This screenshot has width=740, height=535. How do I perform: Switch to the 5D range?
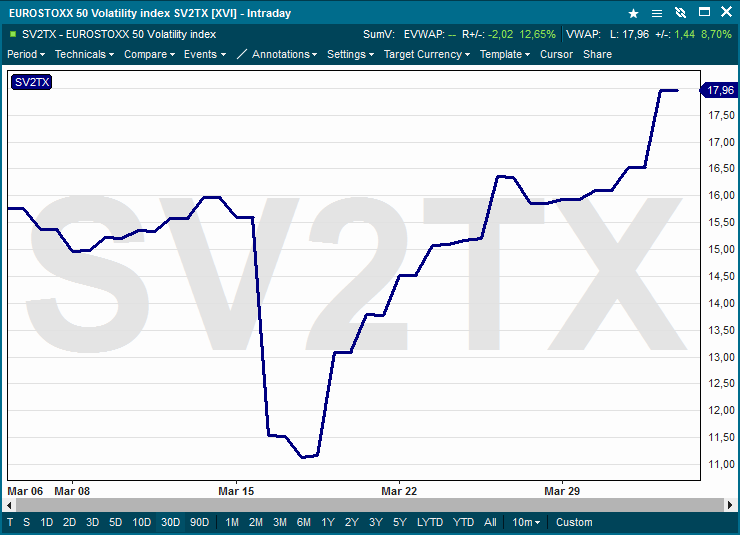click(116, 522)
